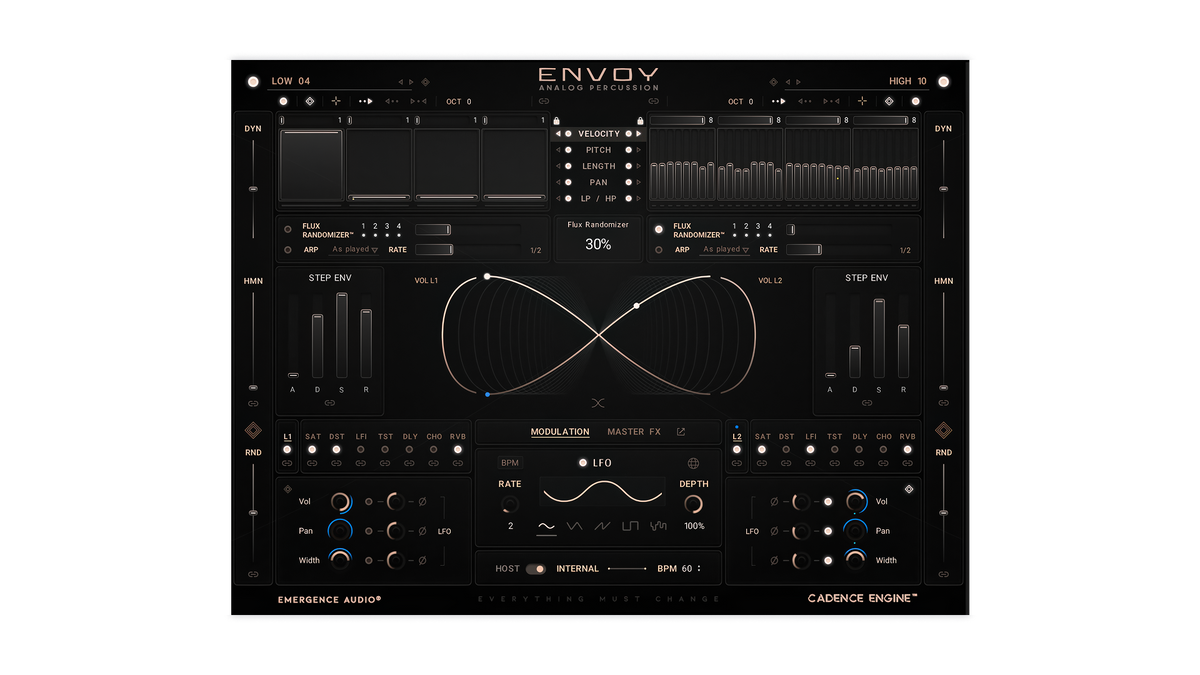The height and width of the screenshot is (675, 1200).
Task: Open left ARP 'As played' dropdown
Action: 355,250
